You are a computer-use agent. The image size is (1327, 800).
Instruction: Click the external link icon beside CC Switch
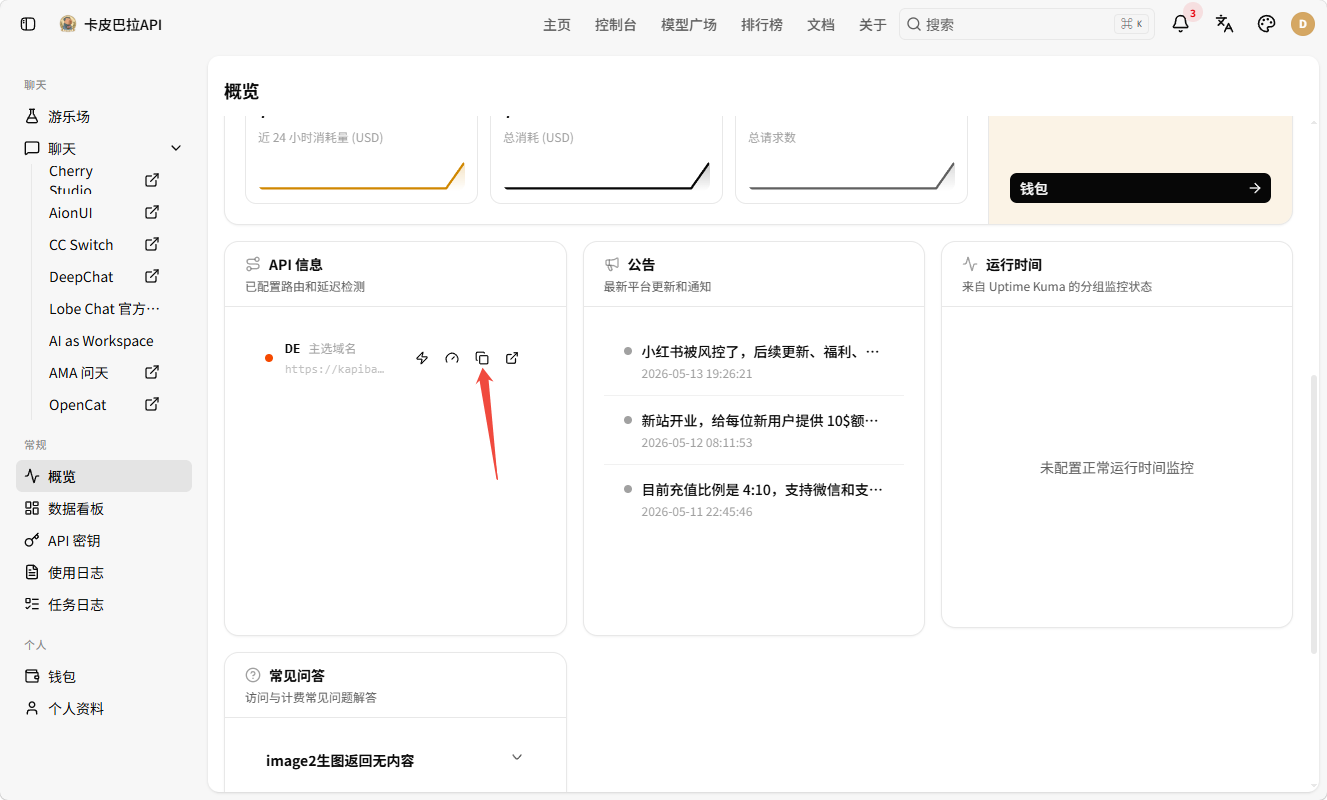pyautogui.click(x=152, y=244)
